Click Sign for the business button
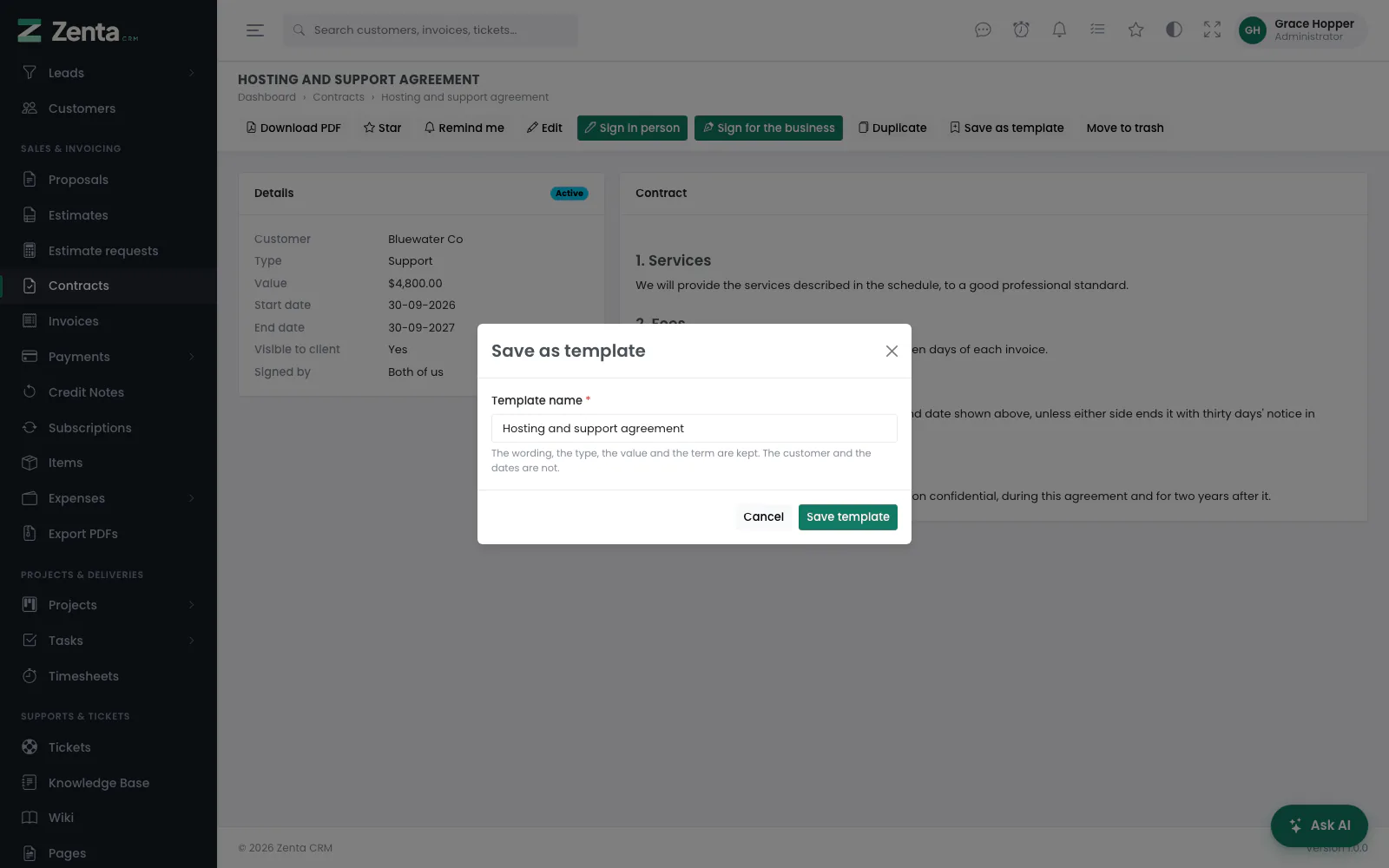1389x868 pixels. coord(768,128)
